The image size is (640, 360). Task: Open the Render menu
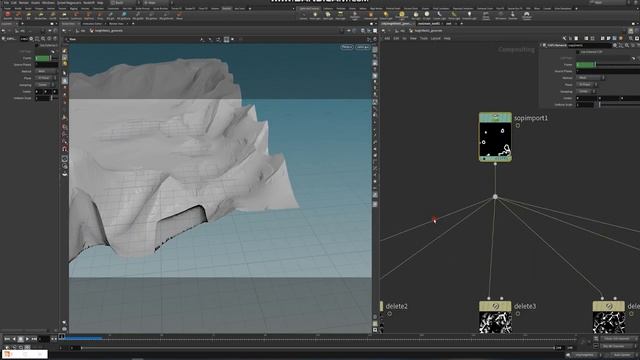(24, 2)
